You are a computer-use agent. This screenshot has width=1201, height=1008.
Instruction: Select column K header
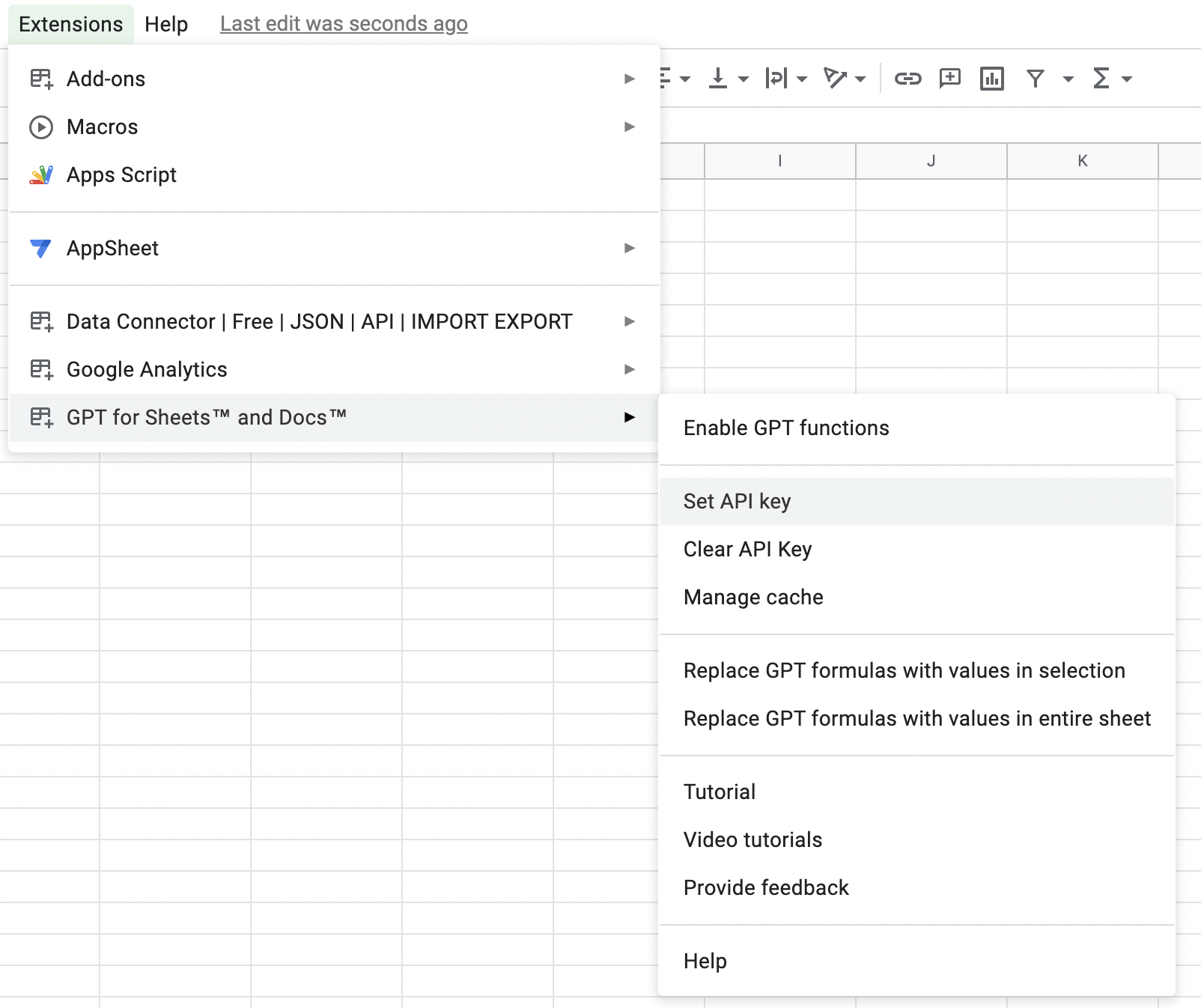click(1083, 160)
